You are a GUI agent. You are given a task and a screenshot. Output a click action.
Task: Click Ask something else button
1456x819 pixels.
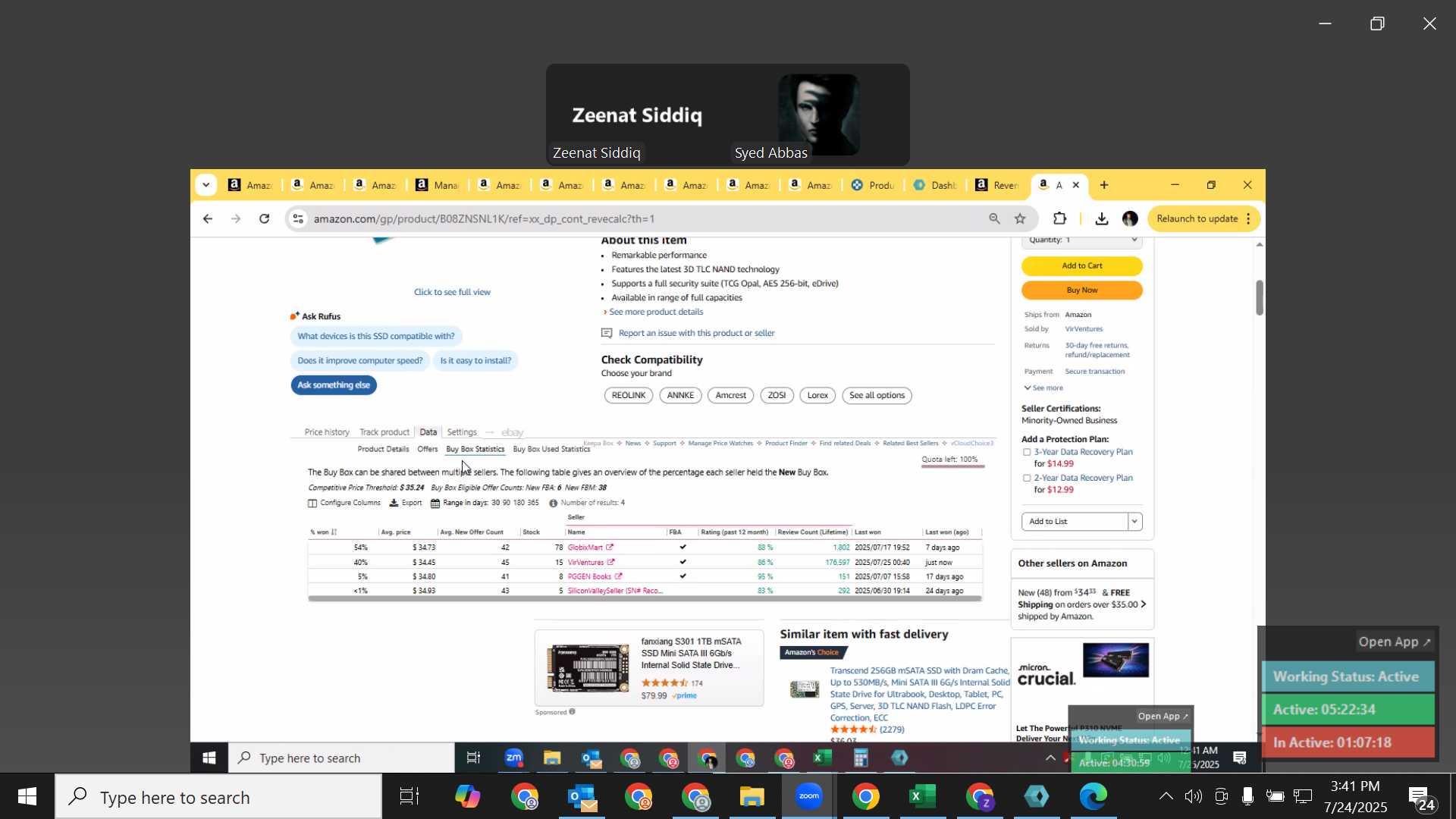(334, 385)
